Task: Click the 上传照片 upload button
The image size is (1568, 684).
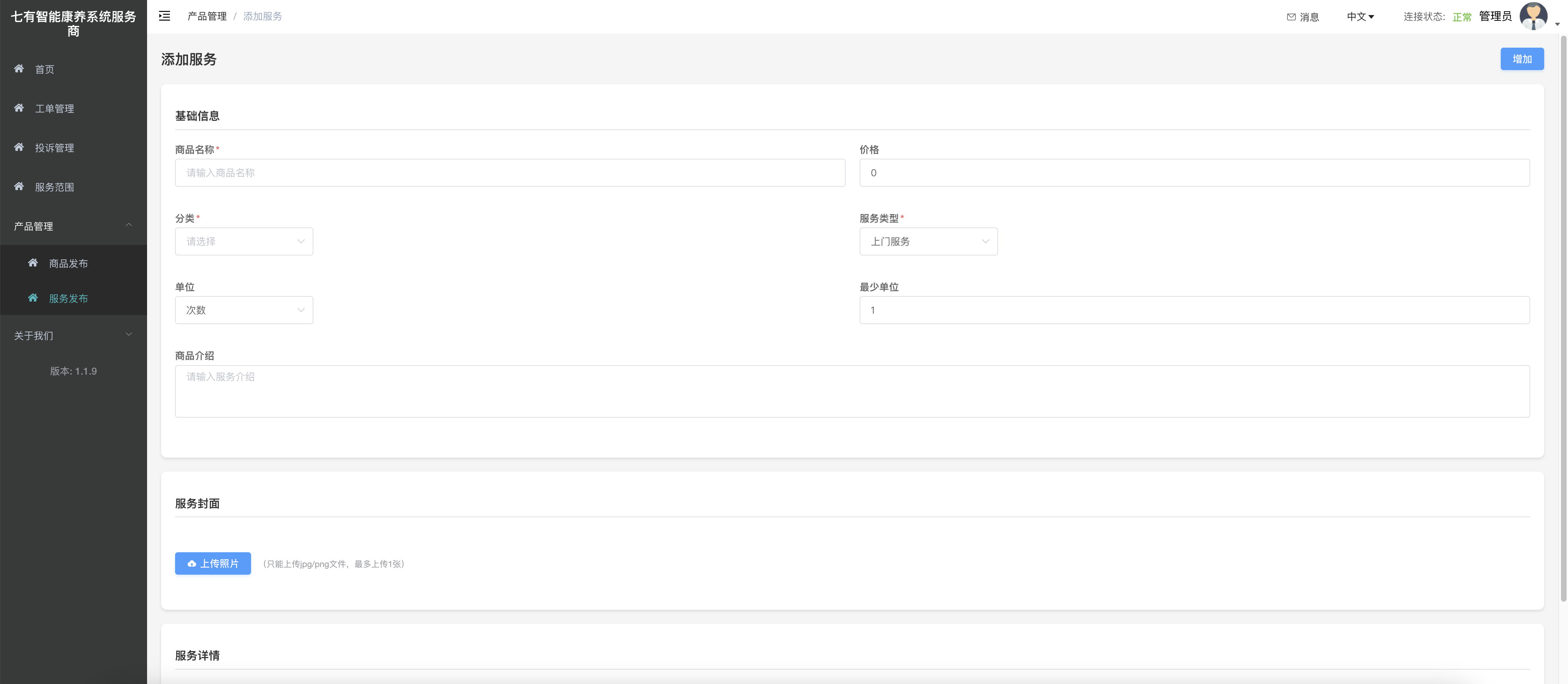Action: 213,563
